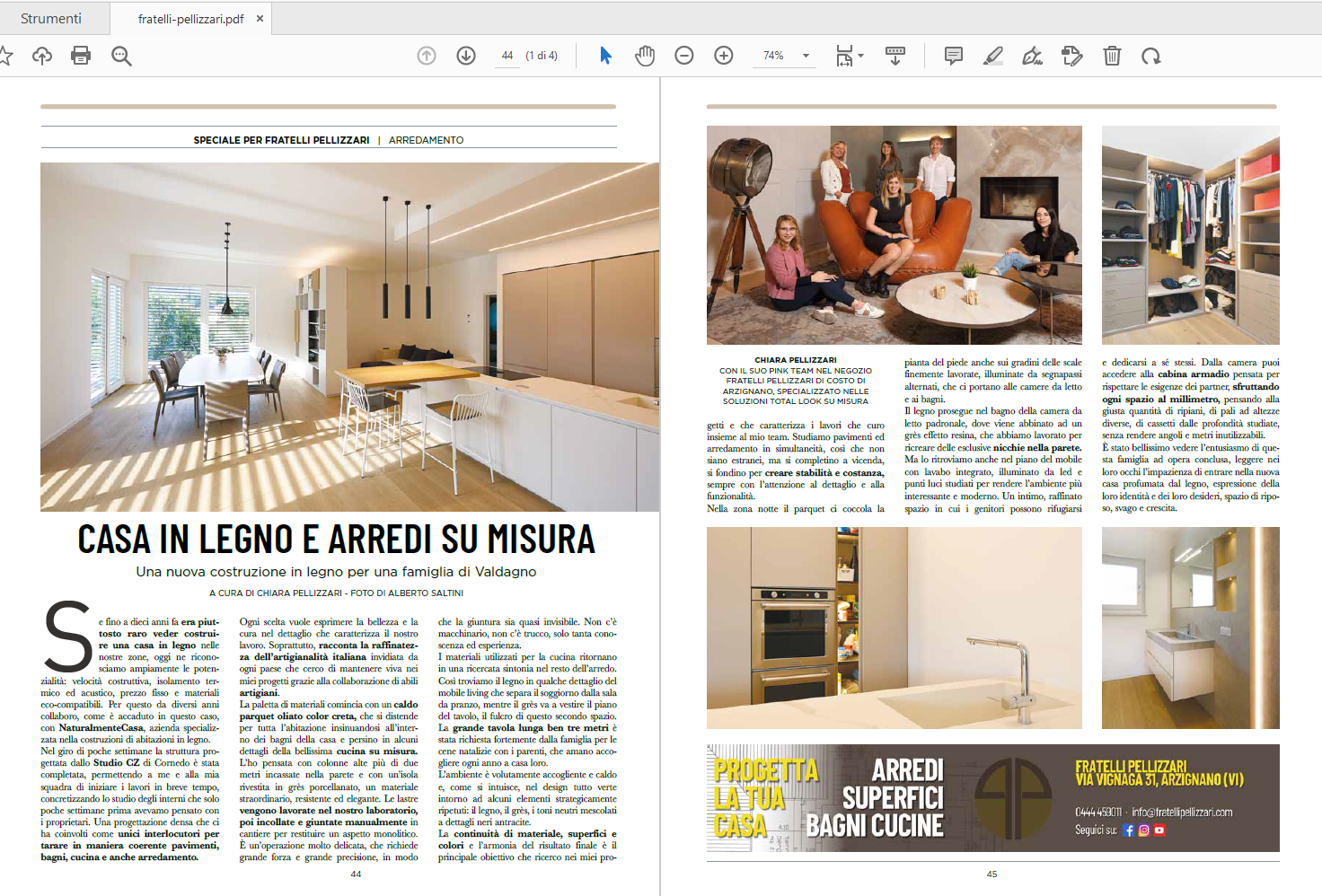Click the 74% zoom value field
The width and height of the screenshot is (1322, 896).
click(x=773, y=56)
